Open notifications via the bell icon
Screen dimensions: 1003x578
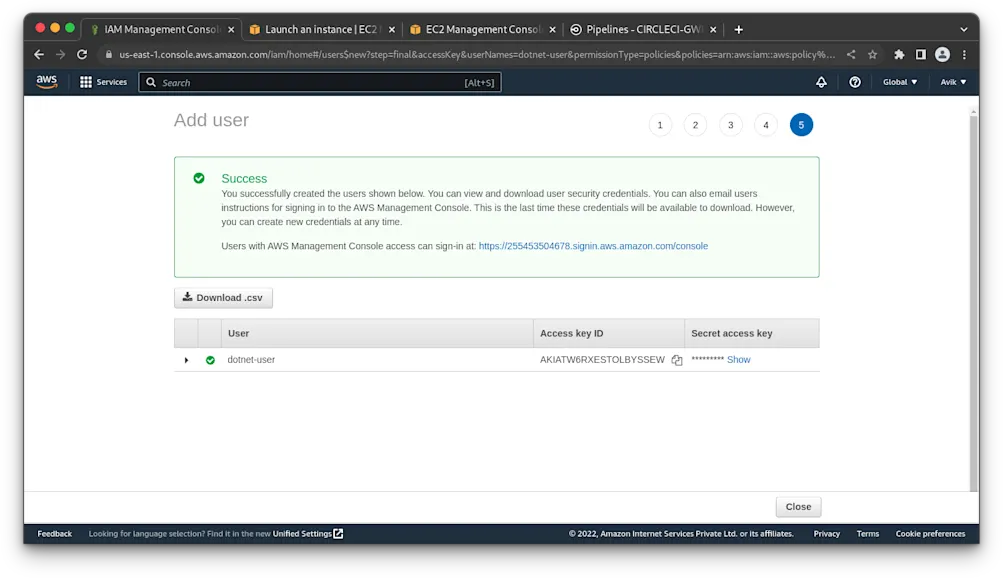pyautogui.click(x=820, y=82)
